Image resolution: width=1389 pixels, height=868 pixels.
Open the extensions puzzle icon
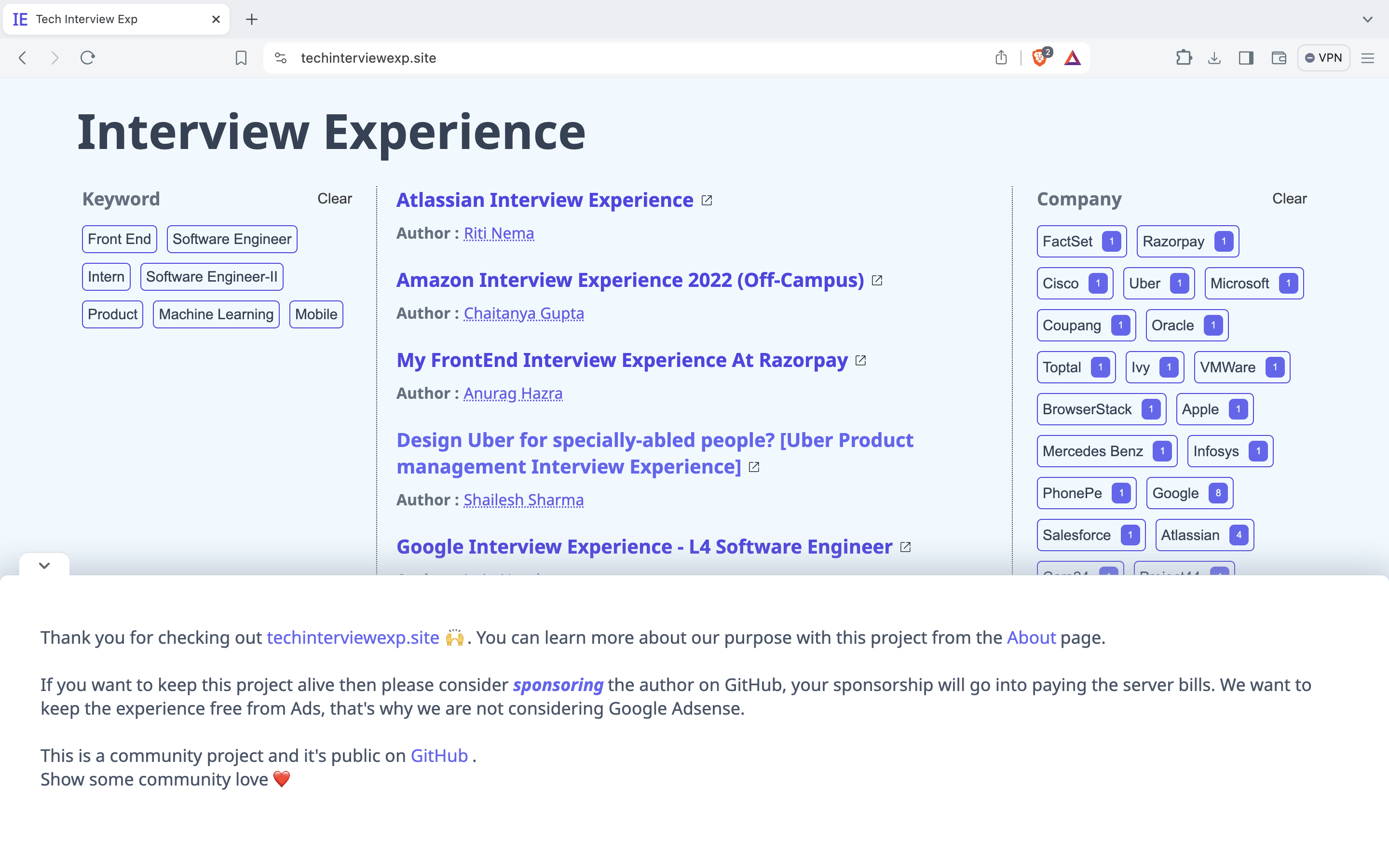click(1184, 58)
